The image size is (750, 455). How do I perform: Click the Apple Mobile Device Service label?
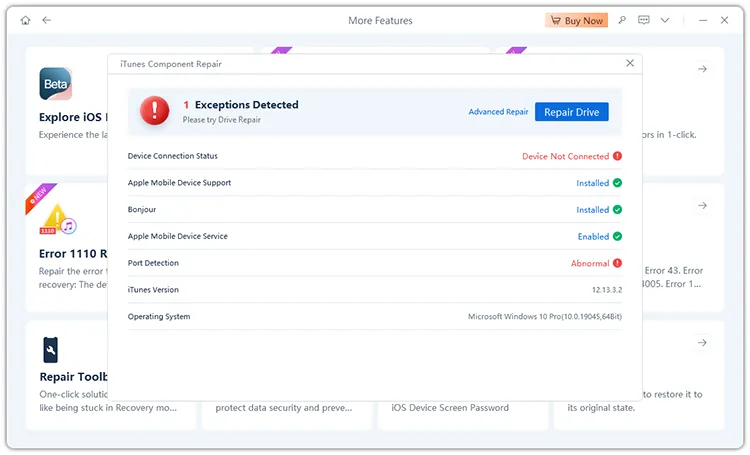[x=178, y=236]
